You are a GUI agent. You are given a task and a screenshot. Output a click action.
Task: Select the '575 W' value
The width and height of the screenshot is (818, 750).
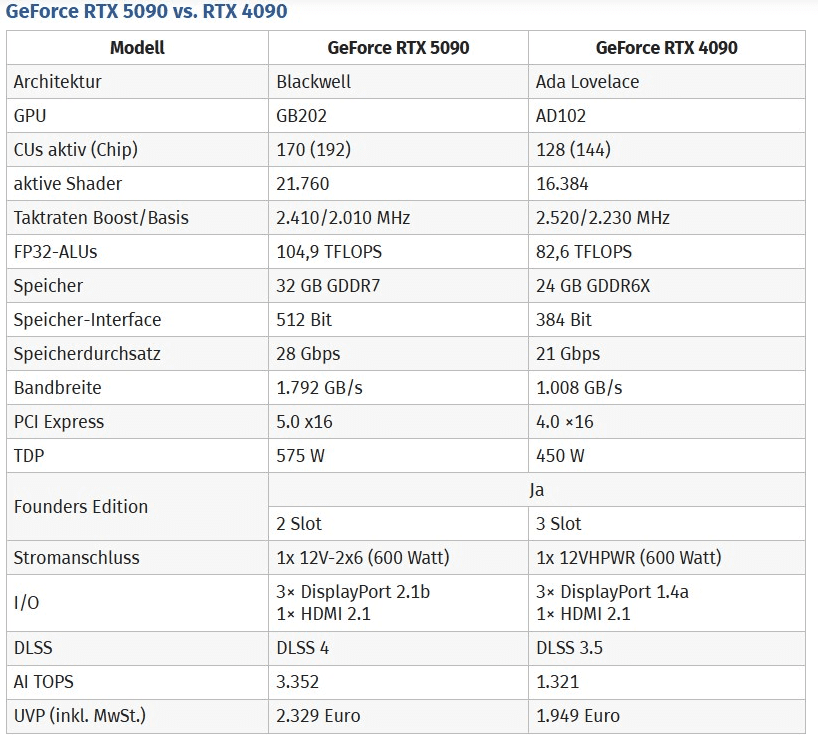(300, 455)
